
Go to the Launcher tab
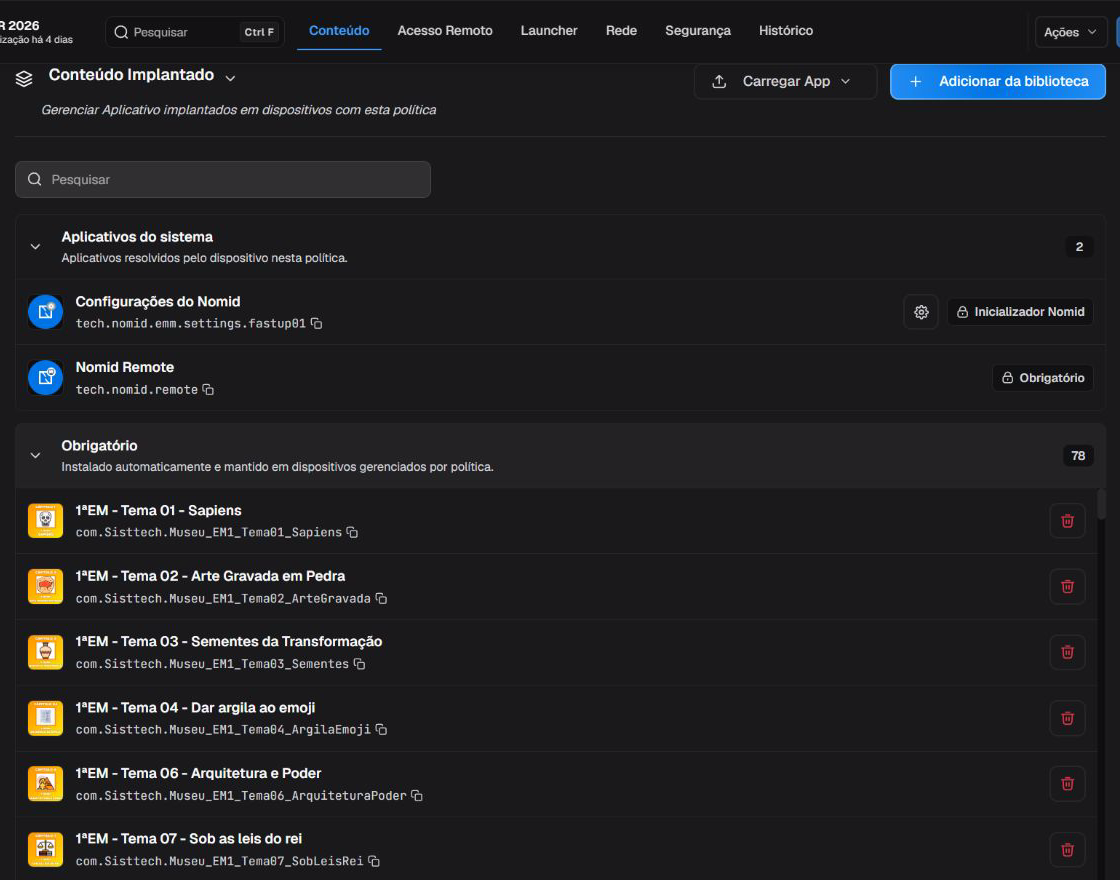(549, 31)
